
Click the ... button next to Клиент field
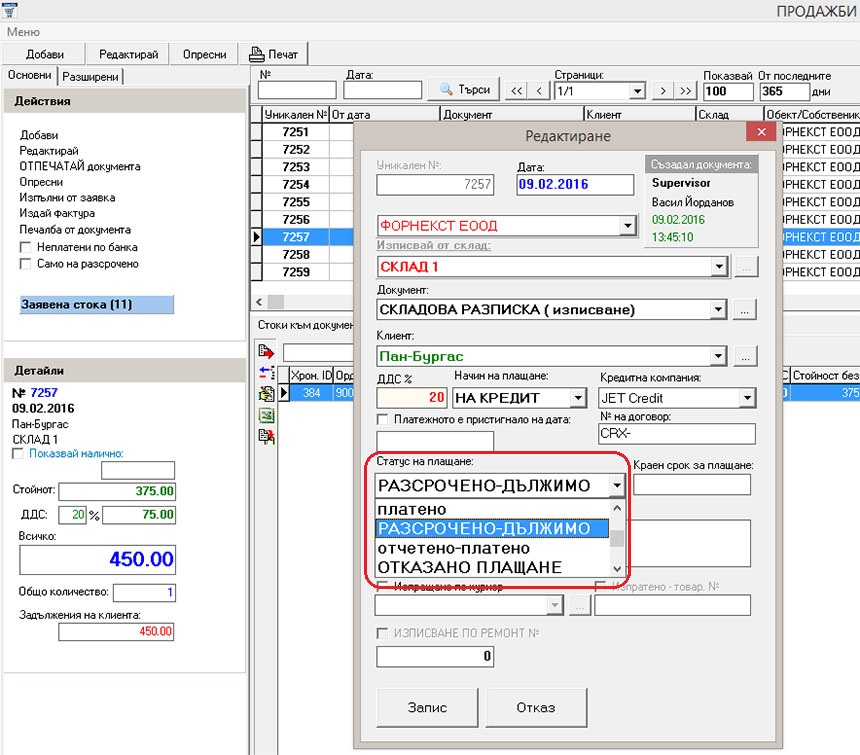coord(745,356)
